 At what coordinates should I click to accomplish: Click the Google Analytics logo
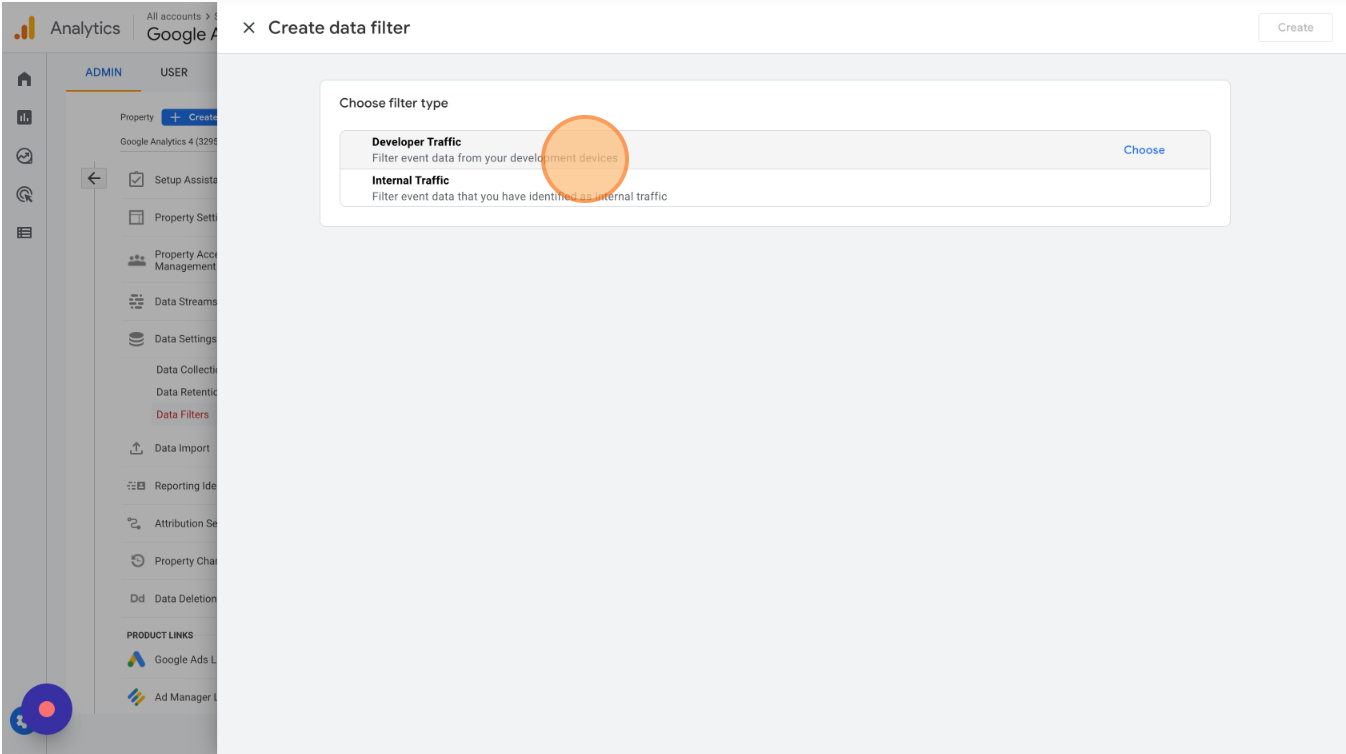click(25, 28)
